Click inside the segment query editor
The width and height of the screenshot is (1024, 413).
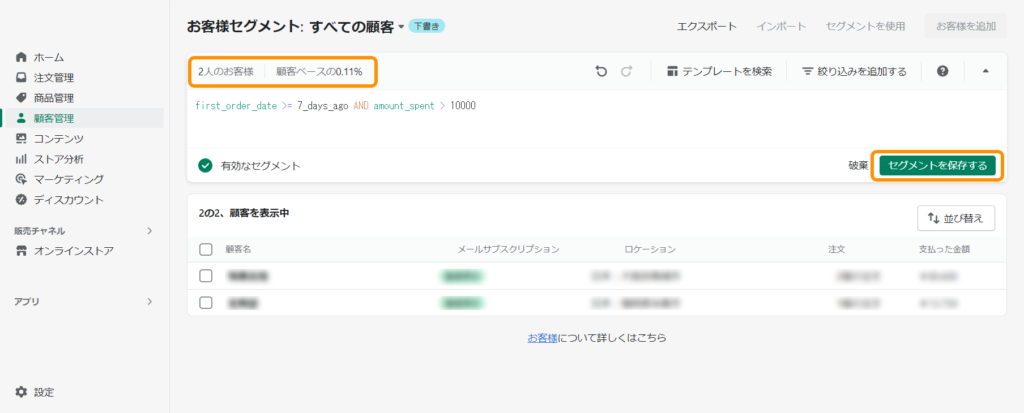590,120
